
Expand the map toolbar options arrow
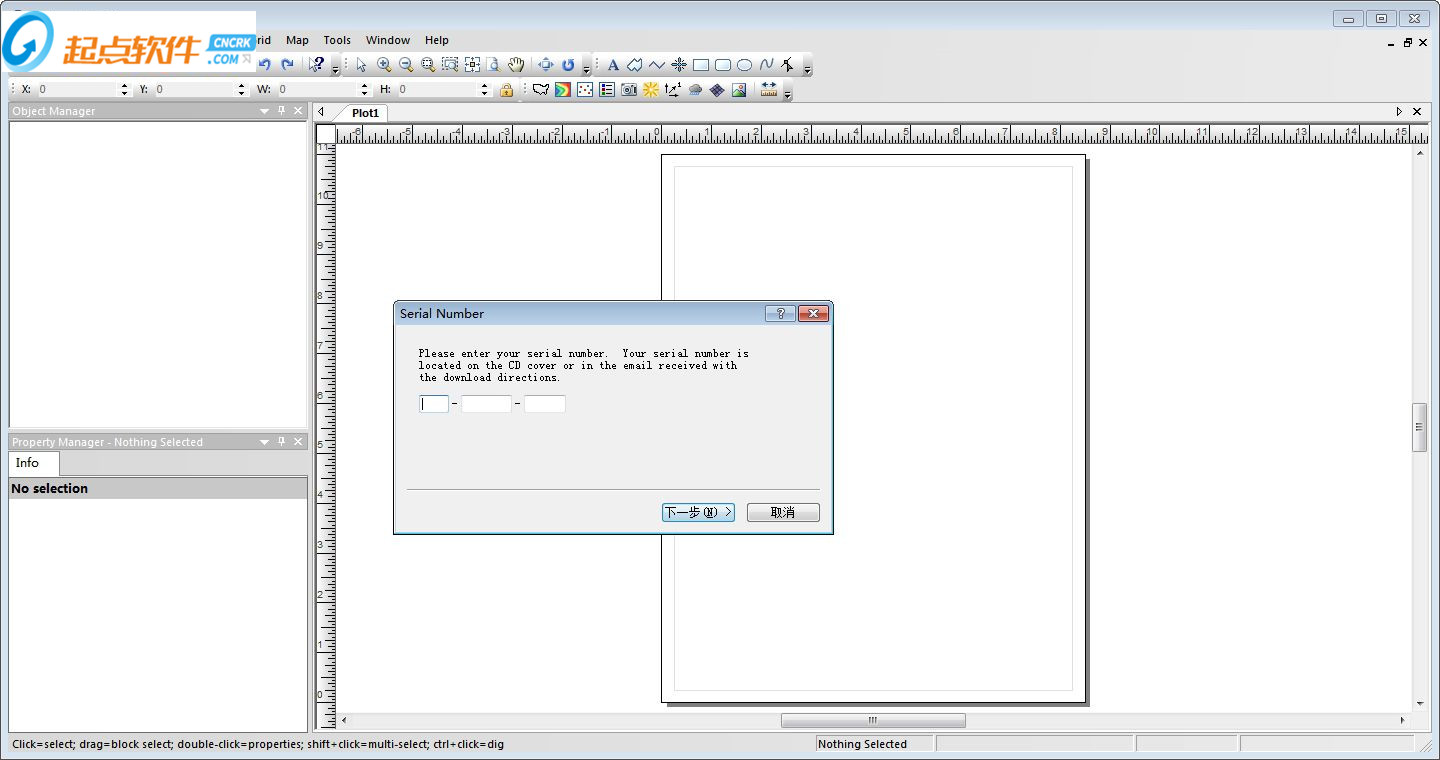click(788, 92)
